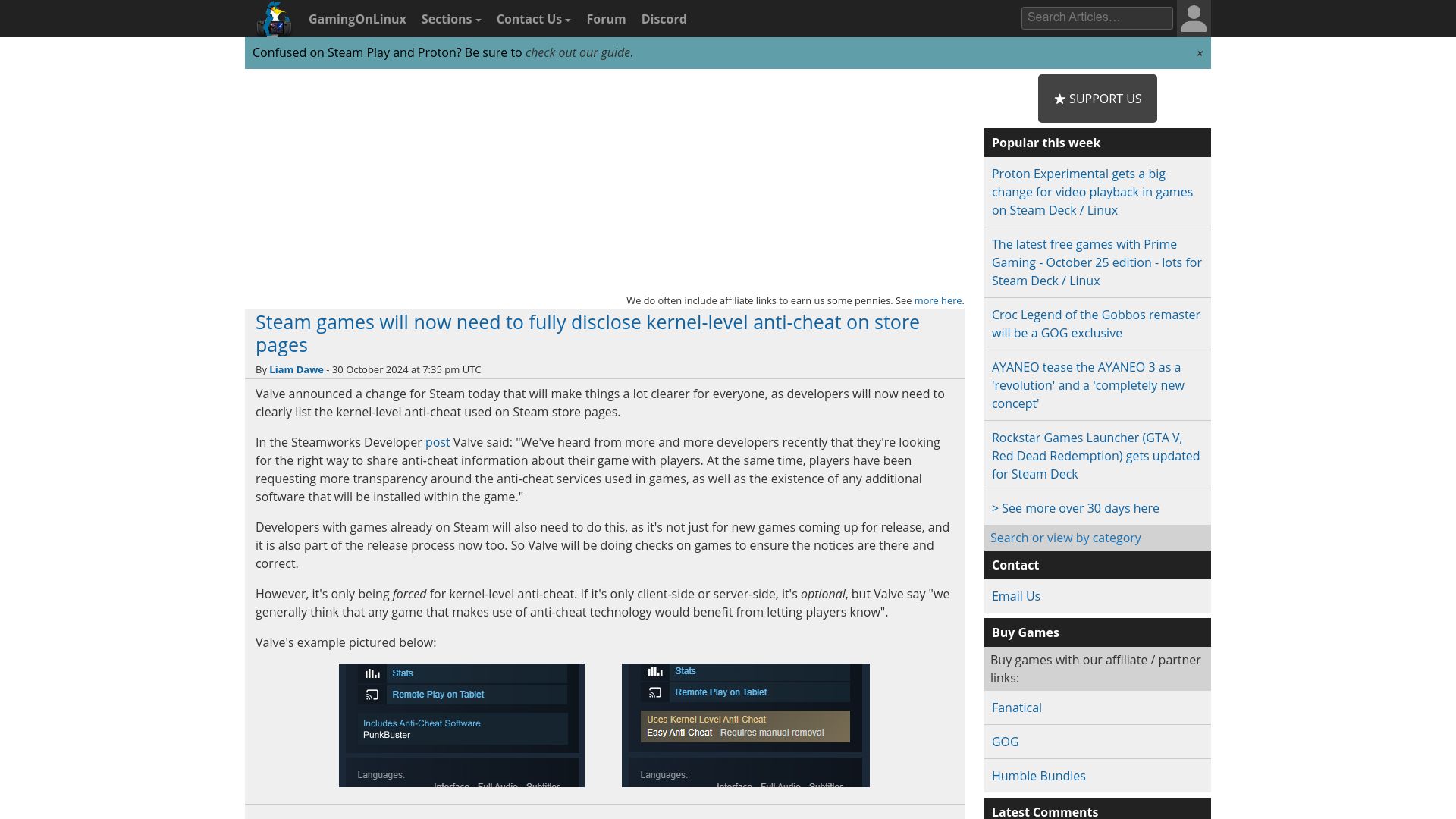View author Liam Dawe's profile
Image resolution: width=1456 pixels, height=819 pixels.
tap(297, 369)
